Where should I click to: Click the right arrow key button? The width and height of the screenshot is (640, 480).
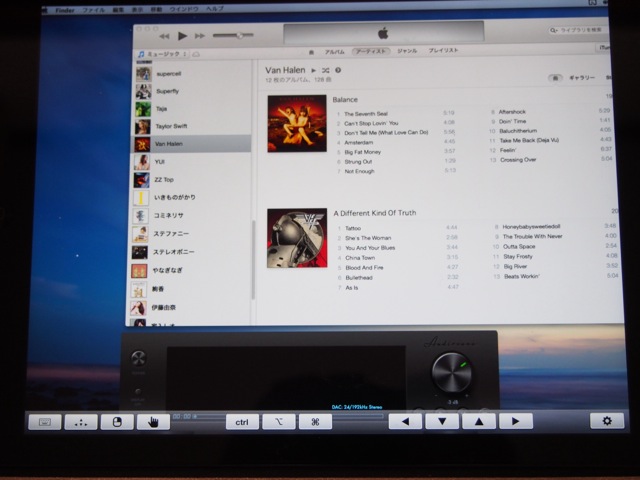point(516,421)
